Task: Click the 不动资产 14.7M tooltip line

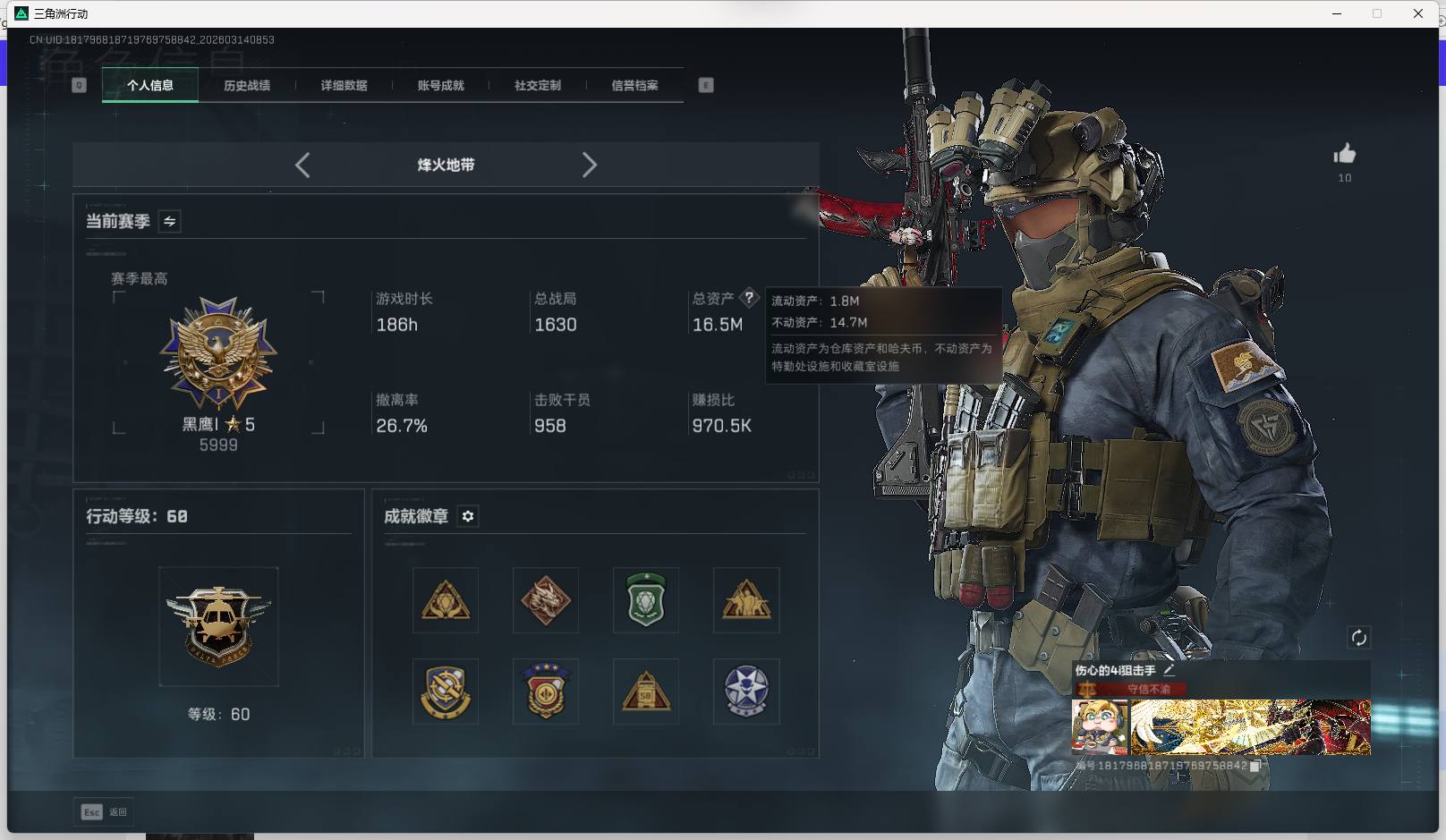Action: pos(820,322)
